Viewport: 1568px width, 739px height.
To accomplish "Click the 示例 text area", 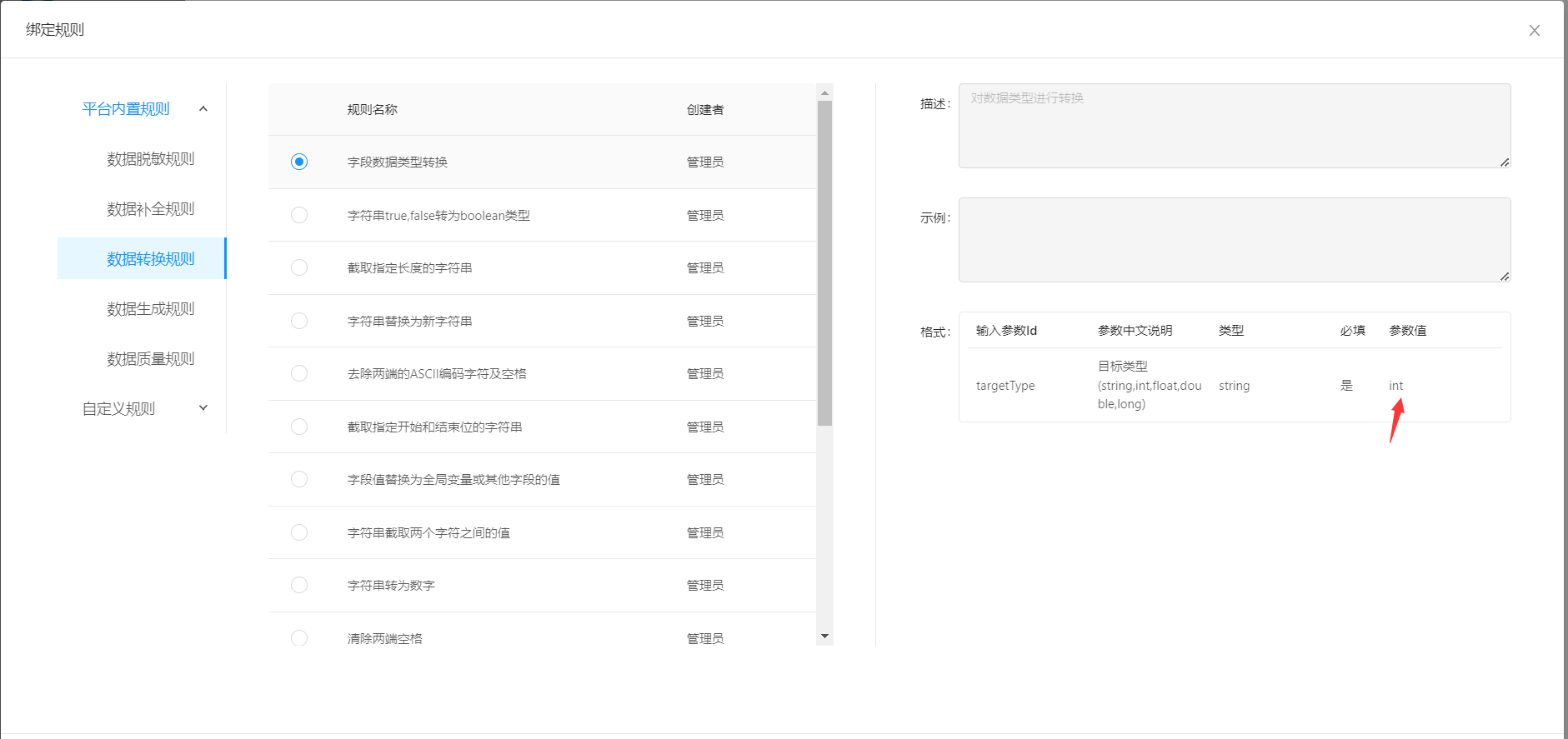I will [1234, 240].
